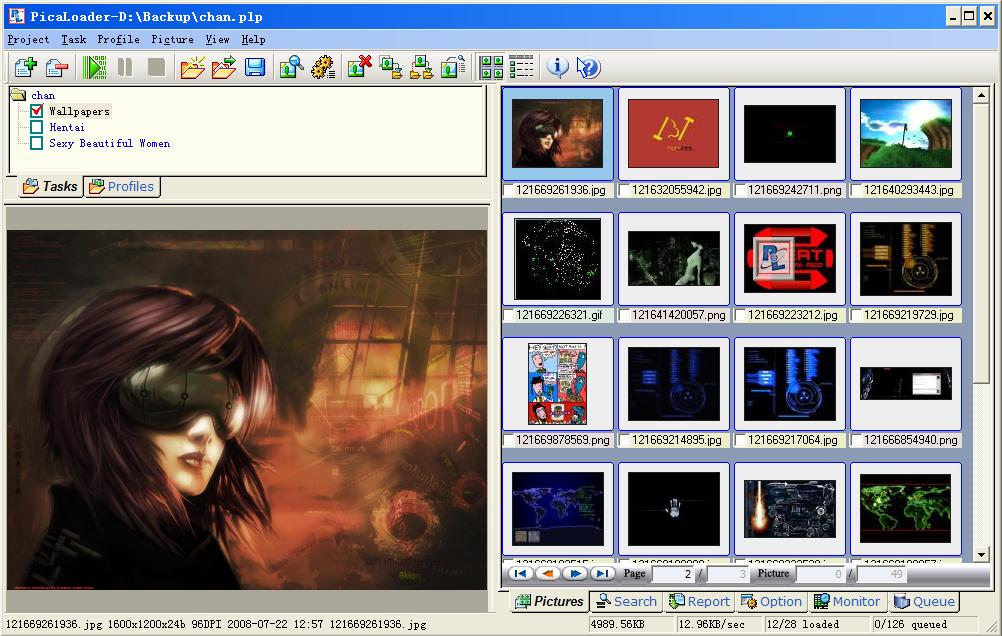Click the delete picture icon with red X
This screenshot has width=1002, height=636.
[x=359, y=67]
